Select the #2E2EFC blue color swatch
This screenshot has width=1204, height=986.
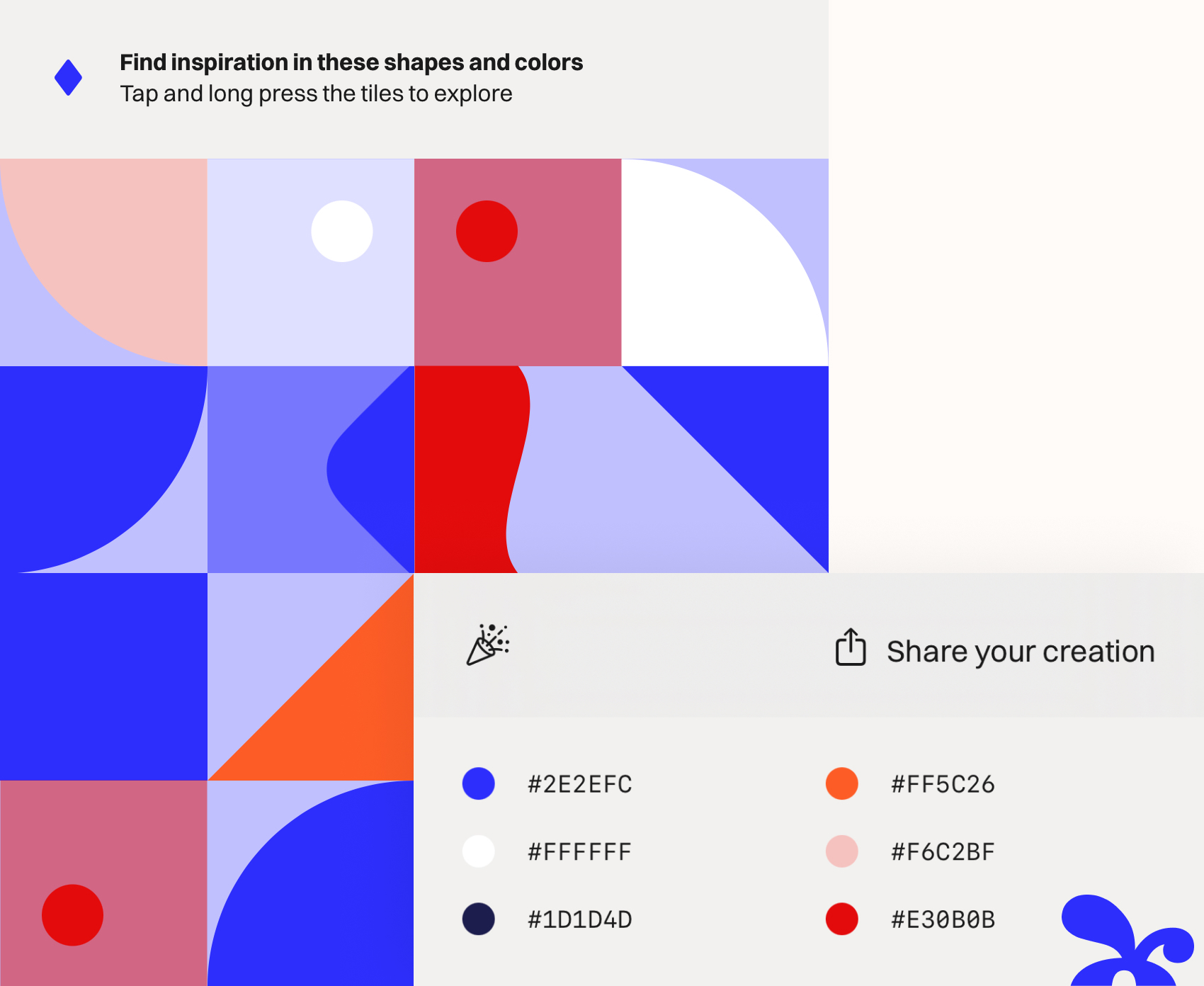tap(477, 783)
